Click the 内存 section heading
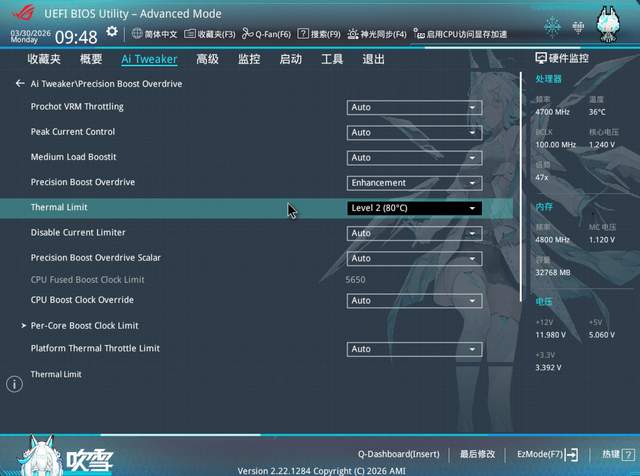The image size is (640, 476). coord(544,207)
